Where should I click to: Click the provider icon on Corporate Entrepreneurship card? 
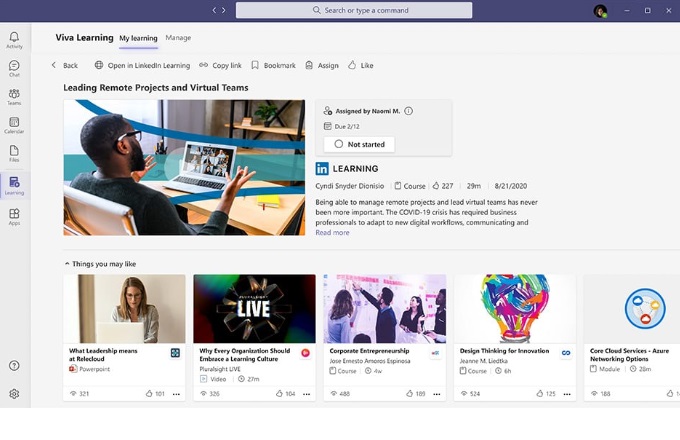coord(435,353)
